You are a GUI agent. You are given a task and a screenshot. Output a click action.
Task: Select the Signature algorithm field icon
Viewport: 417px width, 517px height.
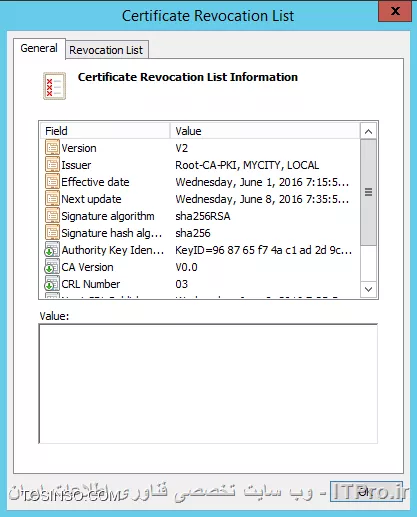tap(52, 216)
